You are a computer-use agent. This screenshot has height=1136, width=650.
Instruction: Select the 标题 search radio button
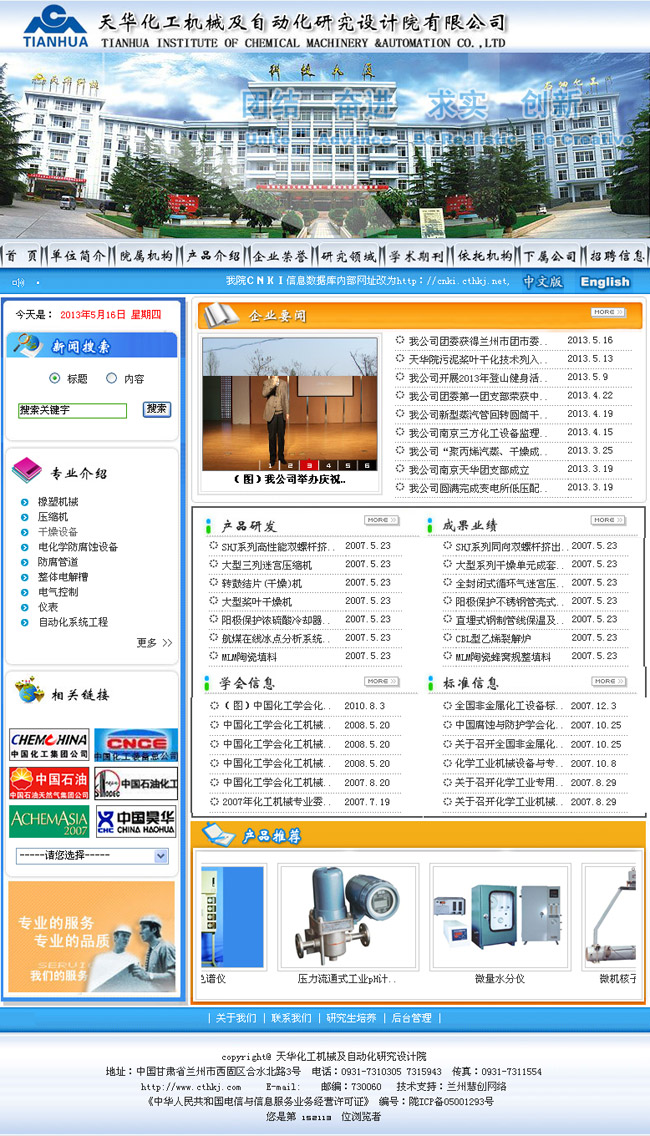pos(54,379)
